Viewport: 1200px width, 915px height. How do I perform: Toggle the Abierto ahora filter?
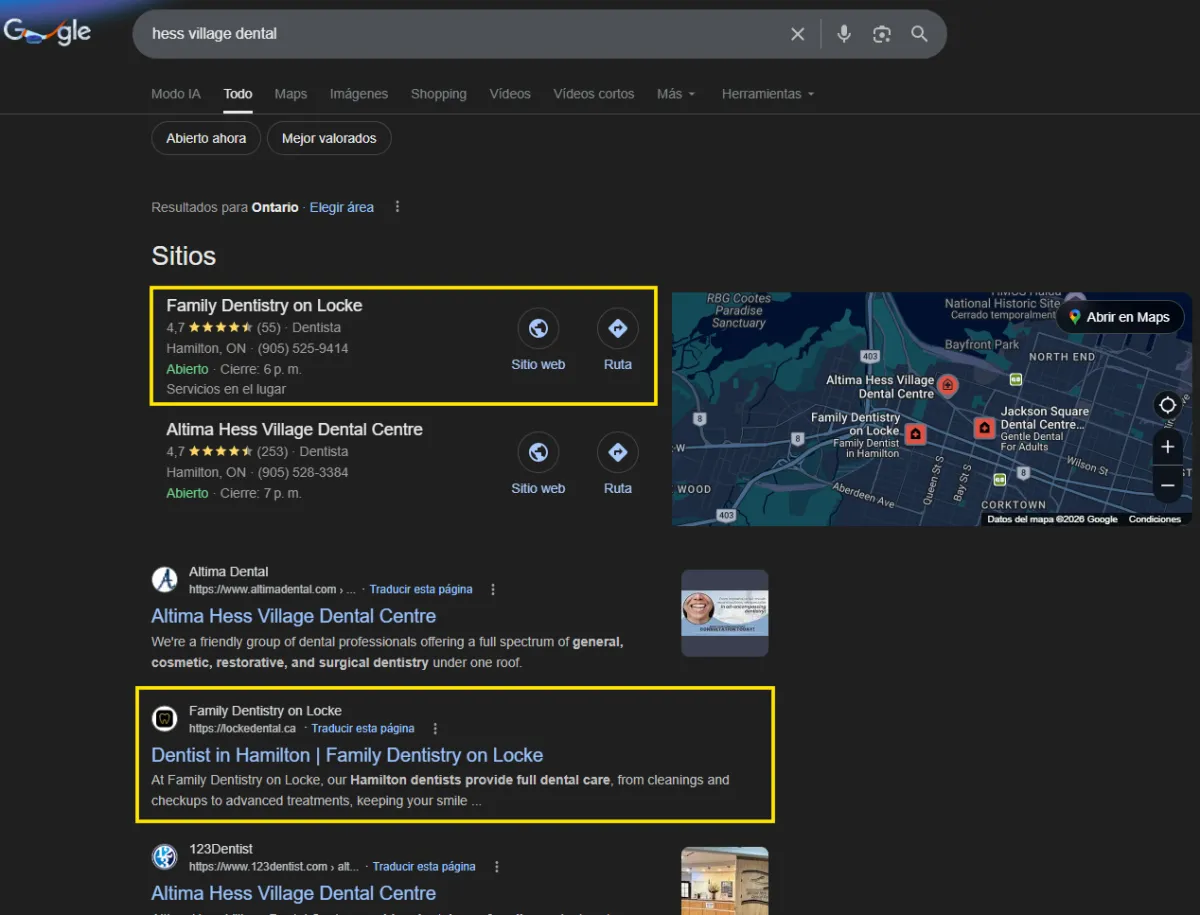(206, 138)
